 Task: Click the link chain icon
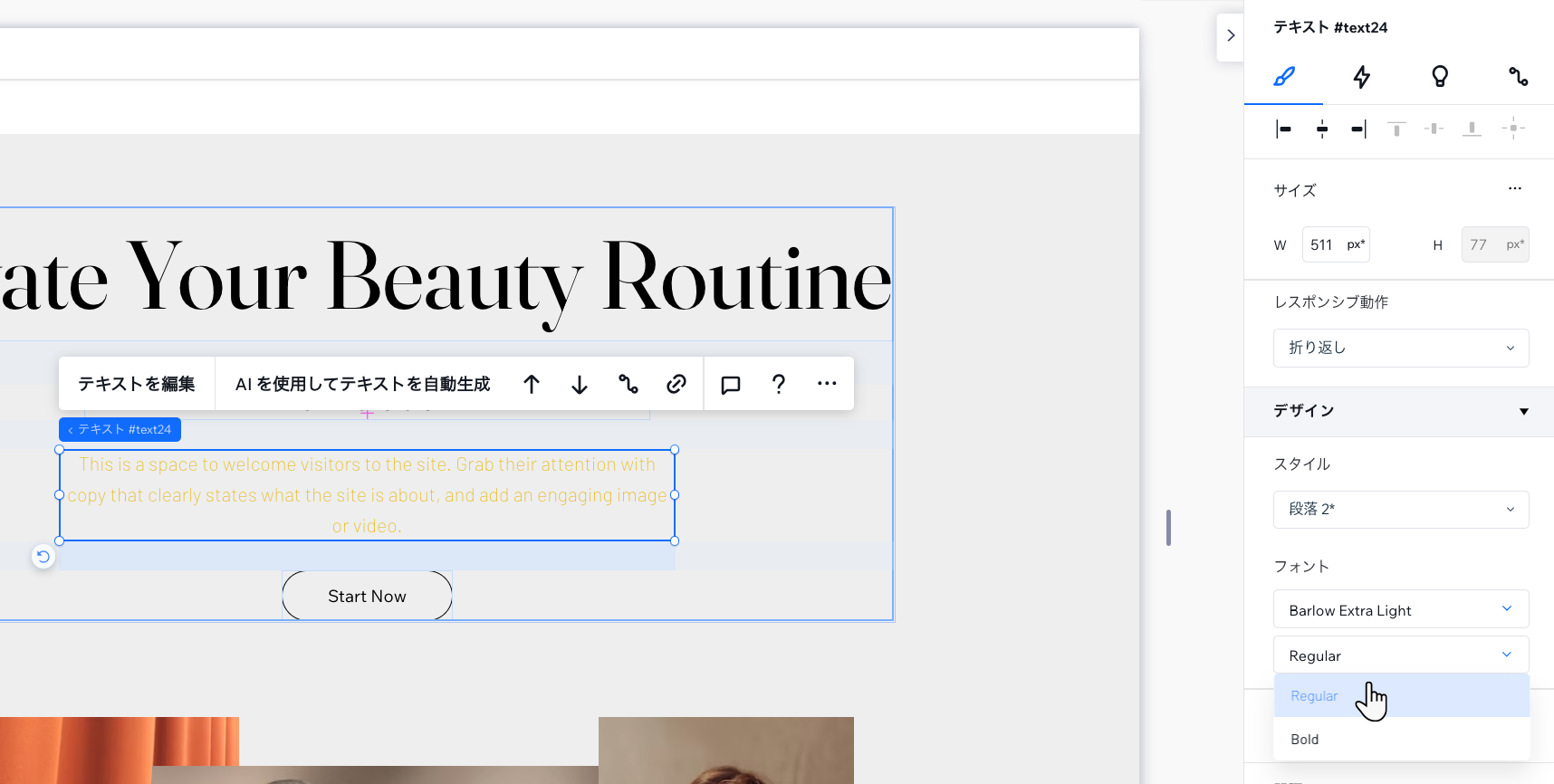(676, 384)
